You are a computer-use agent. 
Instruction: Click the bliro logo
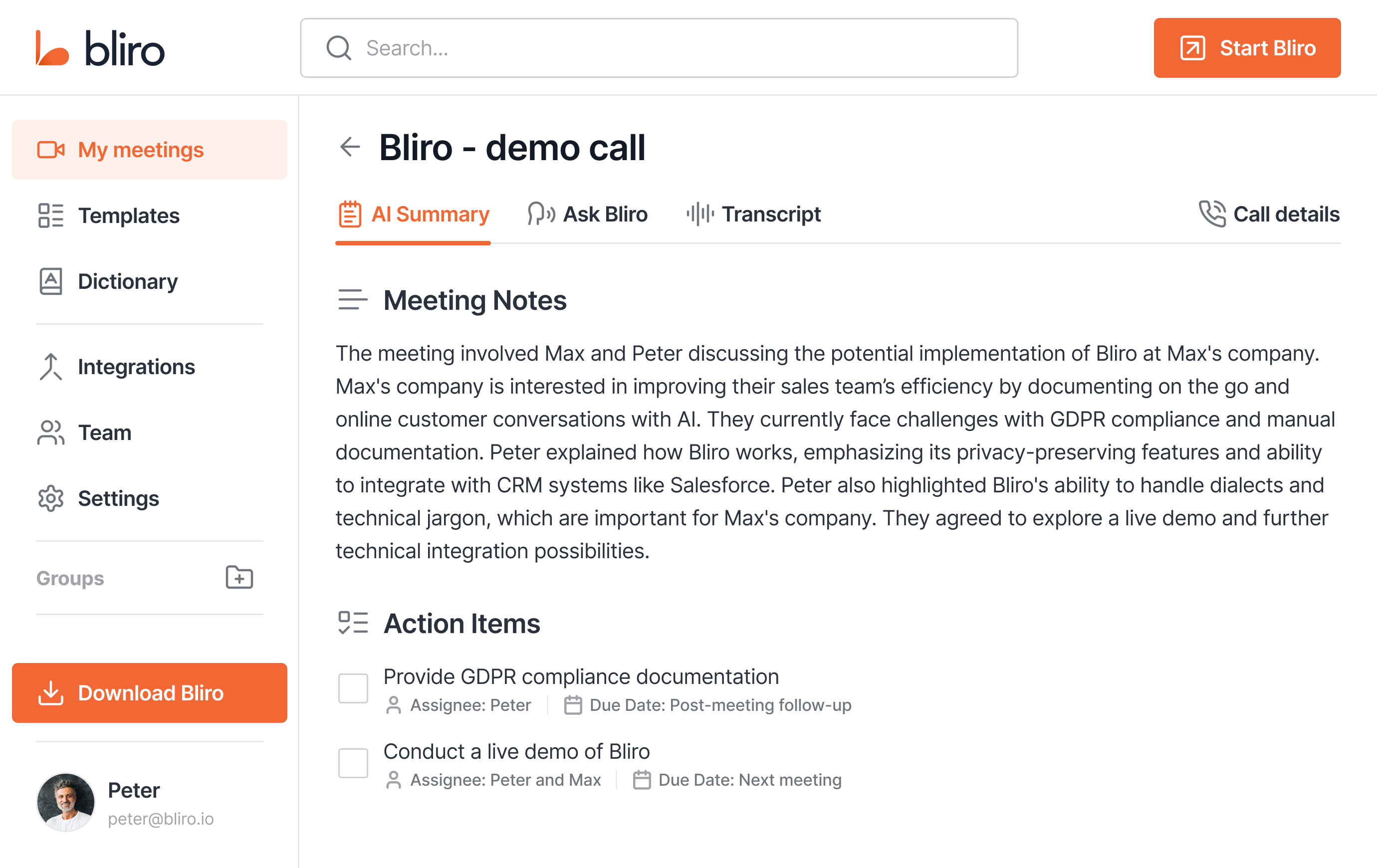coord(100,48)
